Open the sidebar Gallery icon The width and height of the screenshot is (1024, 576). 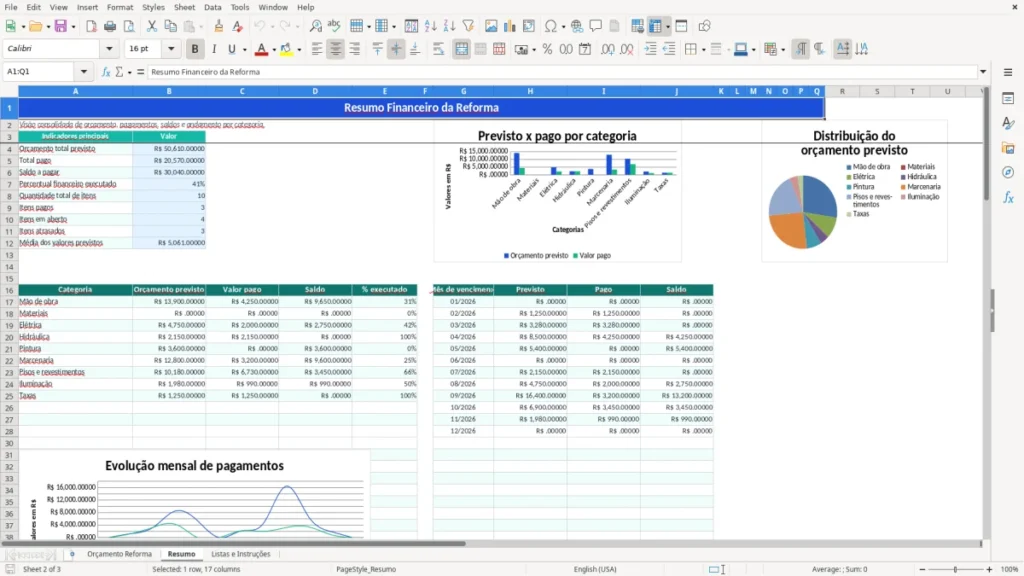click(1008, 148)
